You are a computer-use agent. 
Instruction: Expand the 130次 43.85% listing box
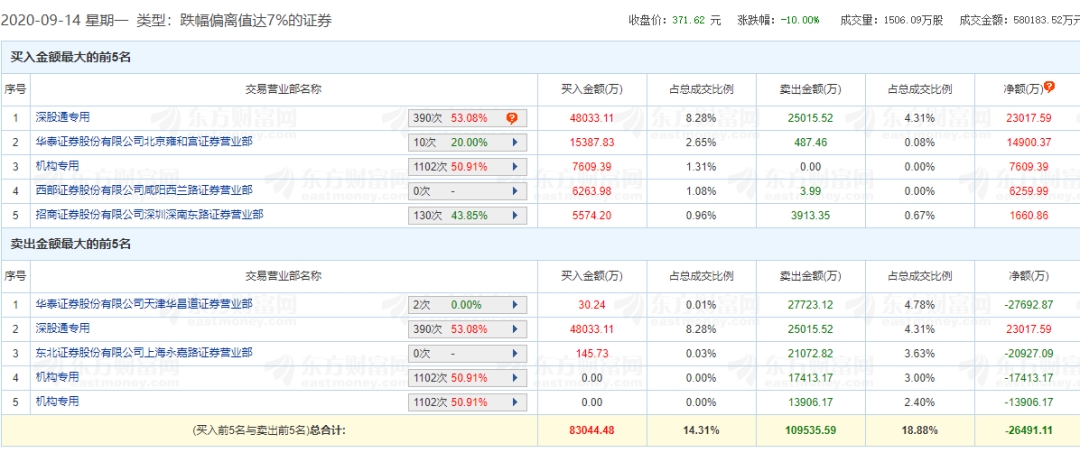(467, 215)
